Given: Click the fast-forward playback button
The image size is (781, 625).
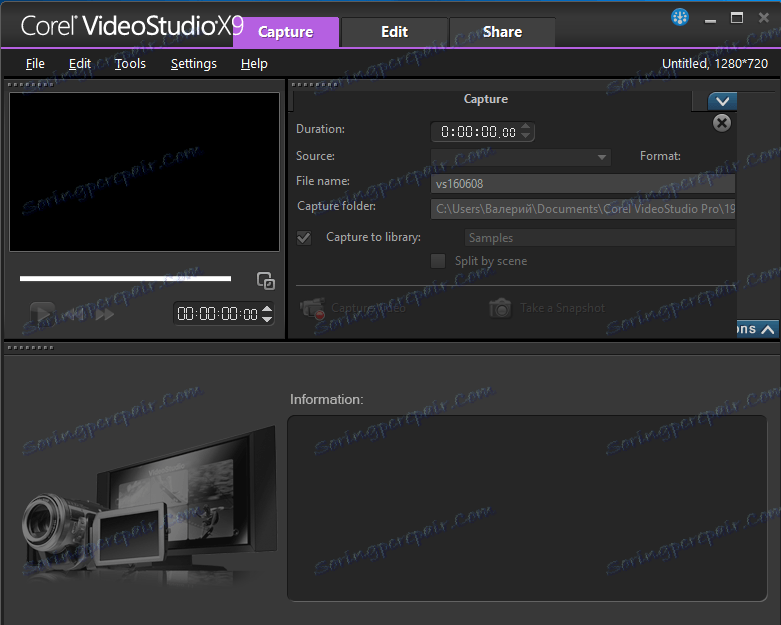Looking at the screenshot, I should (x=105, y=314).
